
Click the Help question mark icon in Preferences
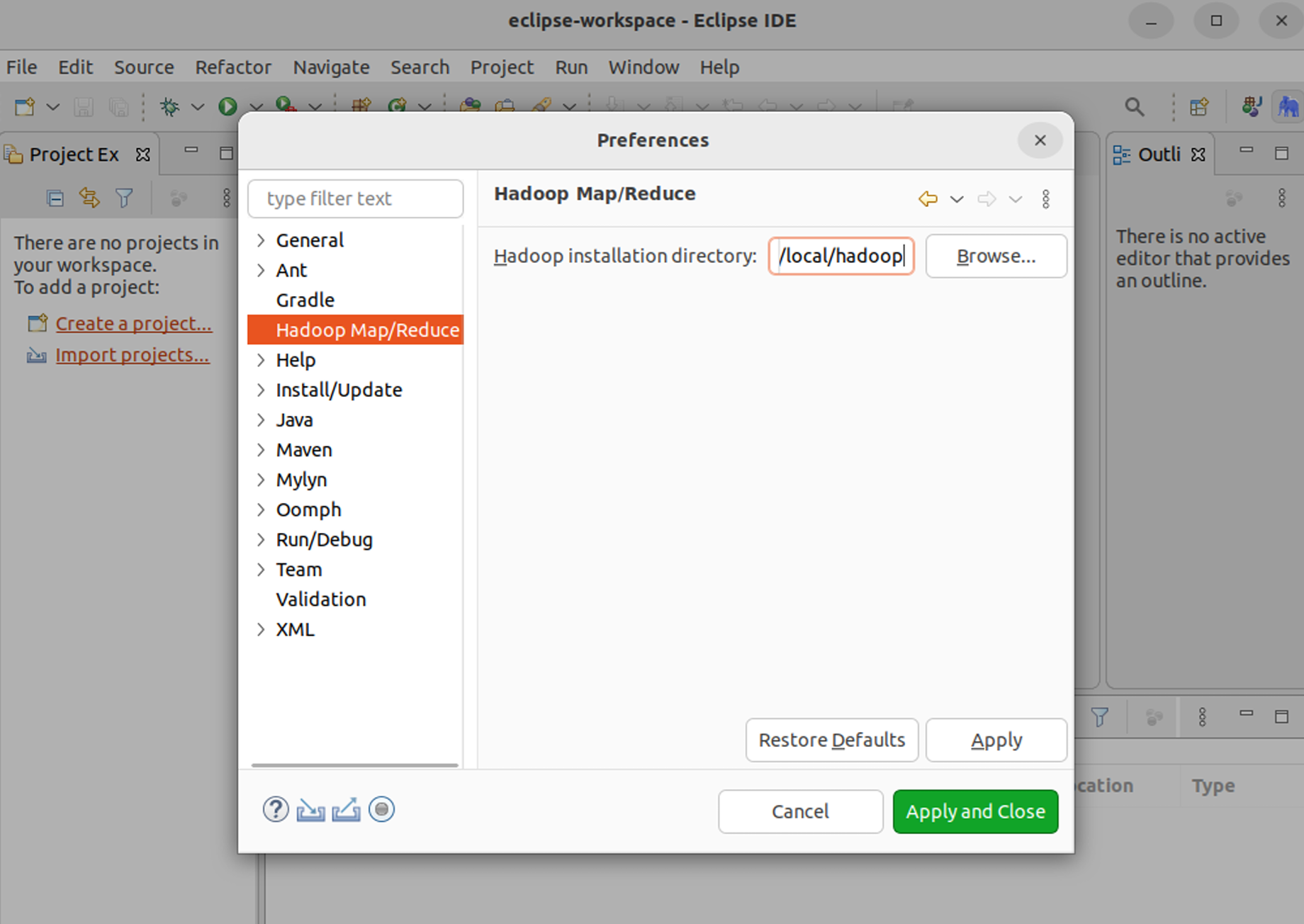point(276,809)
